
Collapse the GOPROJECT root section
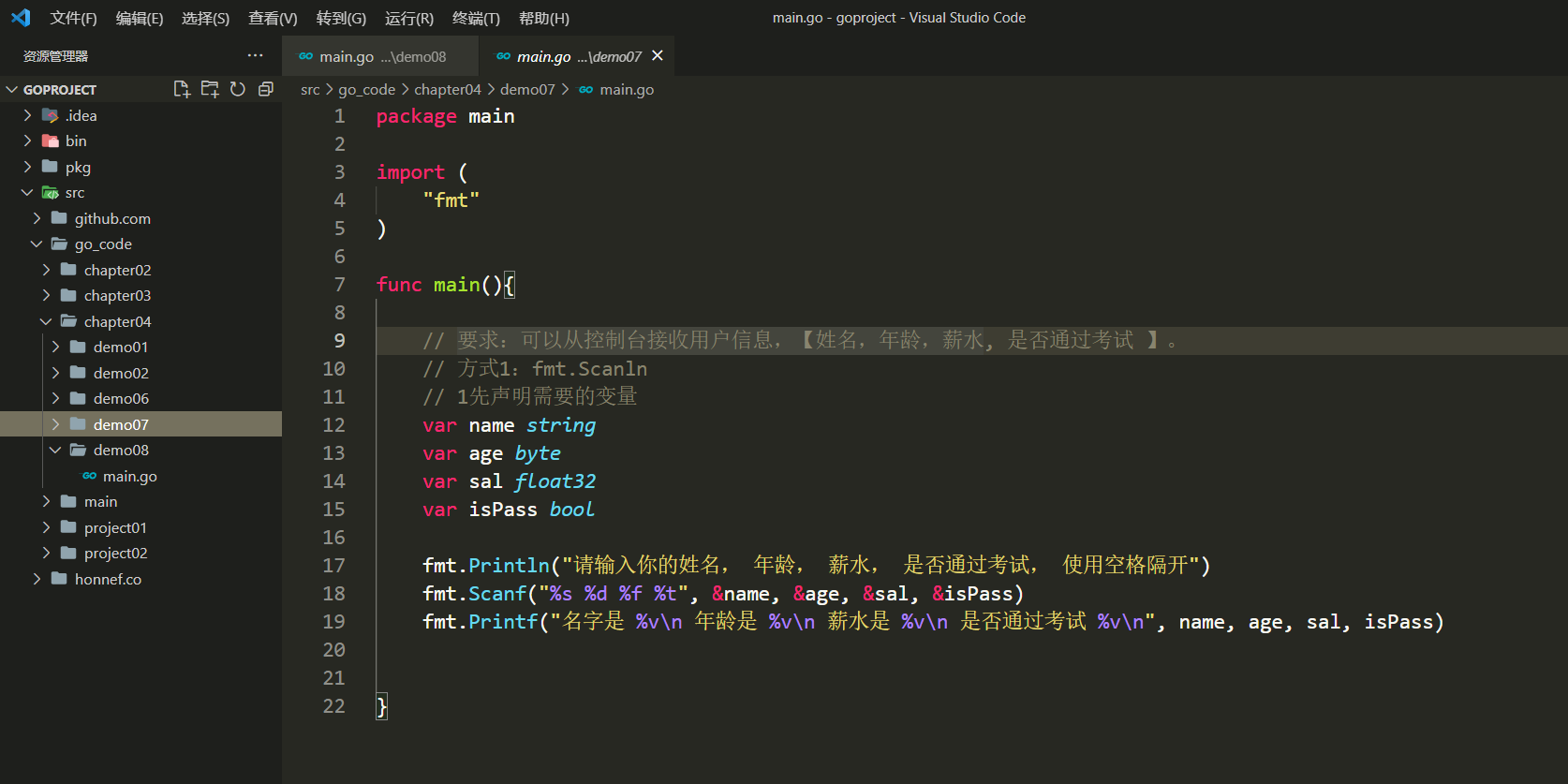pyautogui.click(x=12, y=89)
